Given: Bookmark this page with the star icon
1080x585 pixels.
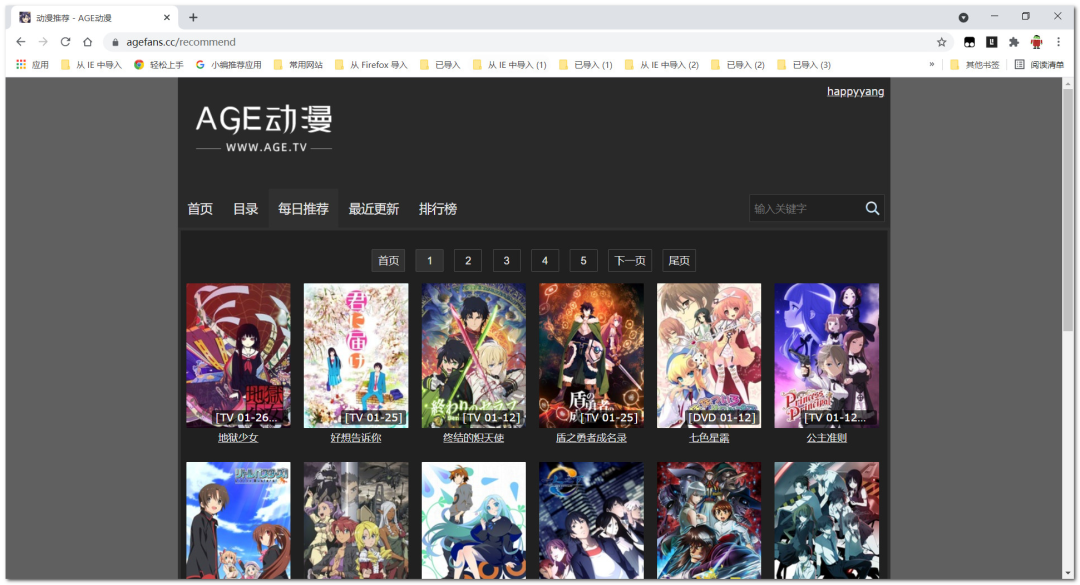Looking at the screenshot, I should pyautogui.click(x=941, y=42).
